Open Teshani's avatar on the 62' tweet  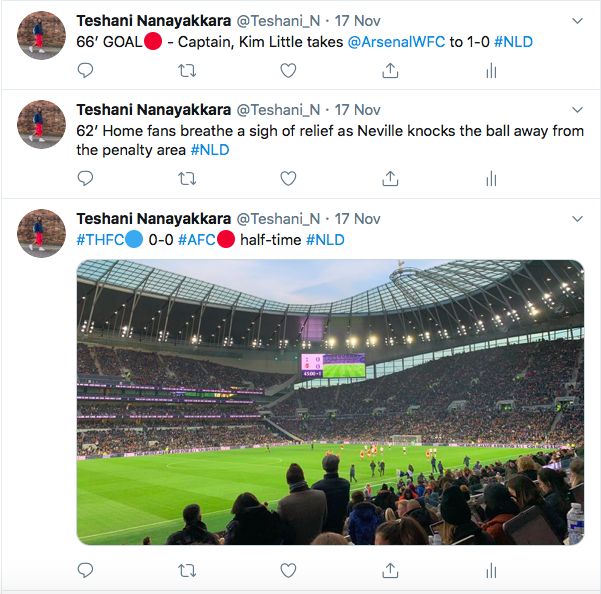[42, 125]
